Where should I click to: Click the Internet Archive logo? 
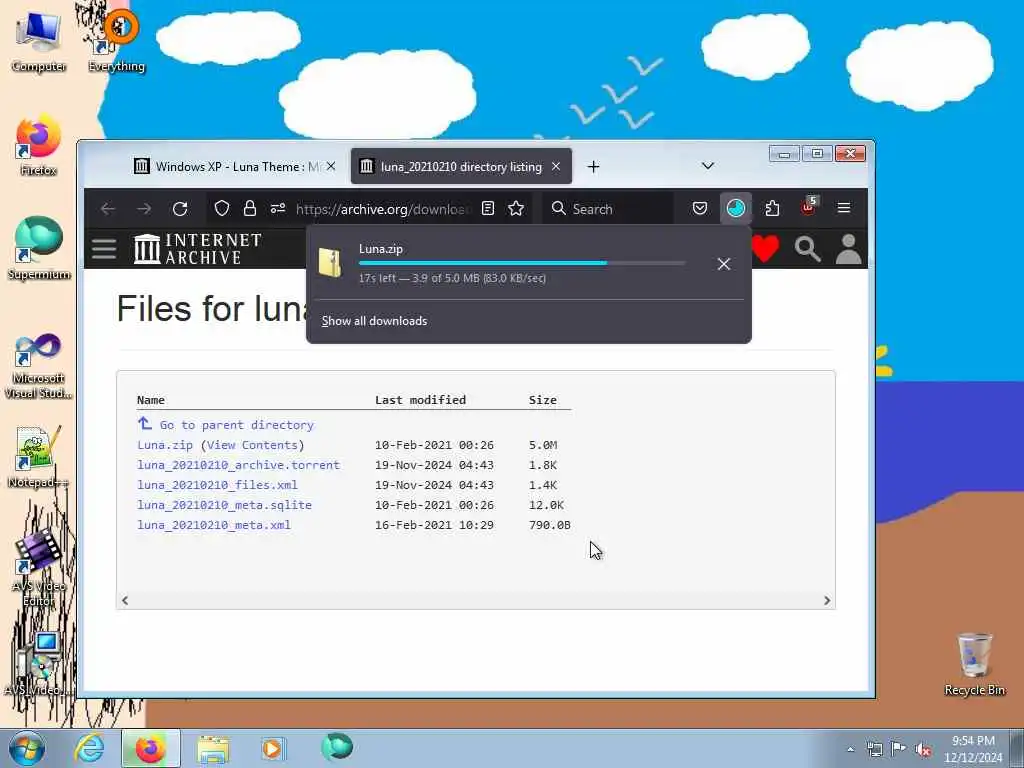197,249
